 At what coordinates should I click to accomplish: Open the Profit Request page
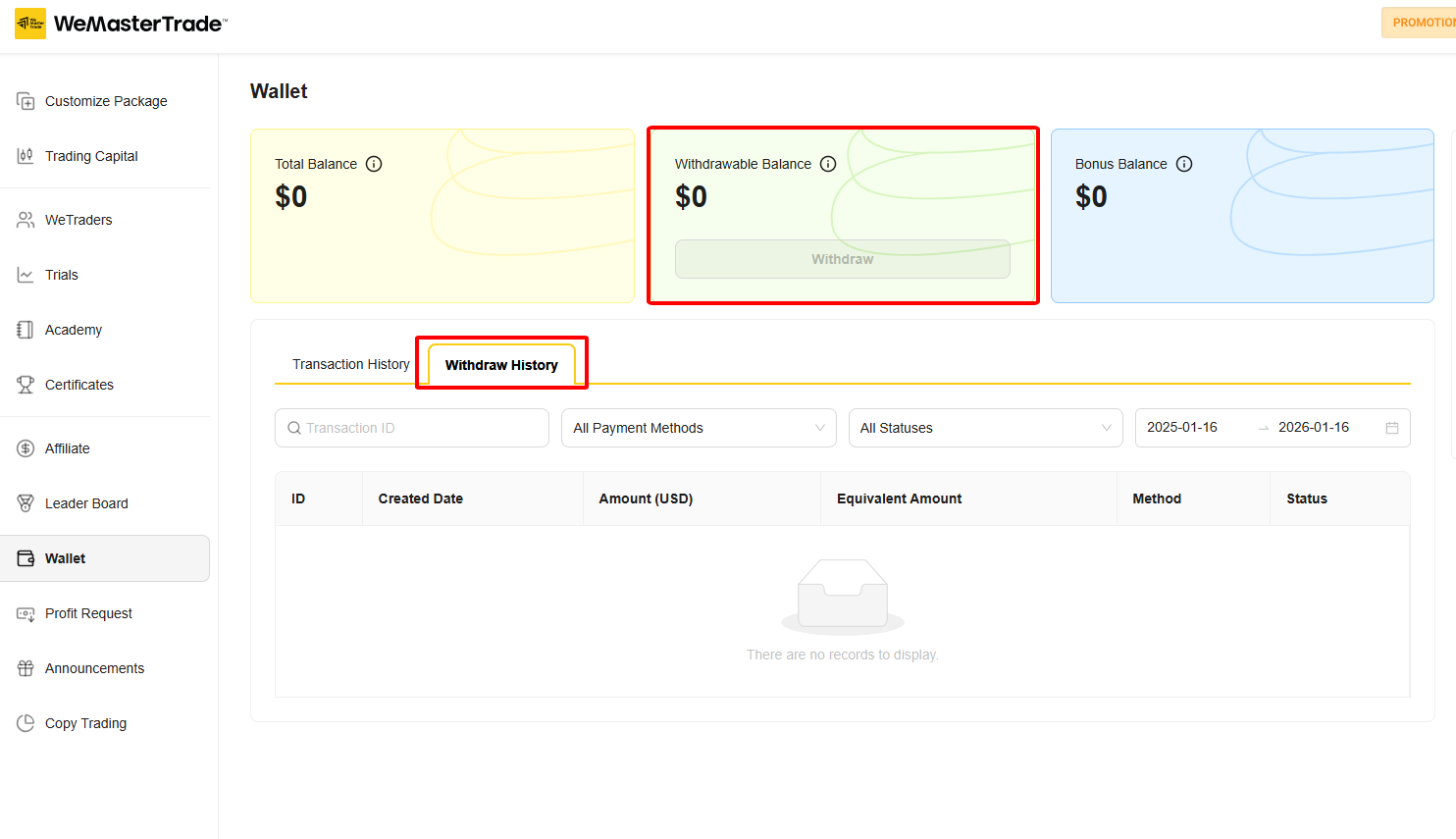coord(88,613)
